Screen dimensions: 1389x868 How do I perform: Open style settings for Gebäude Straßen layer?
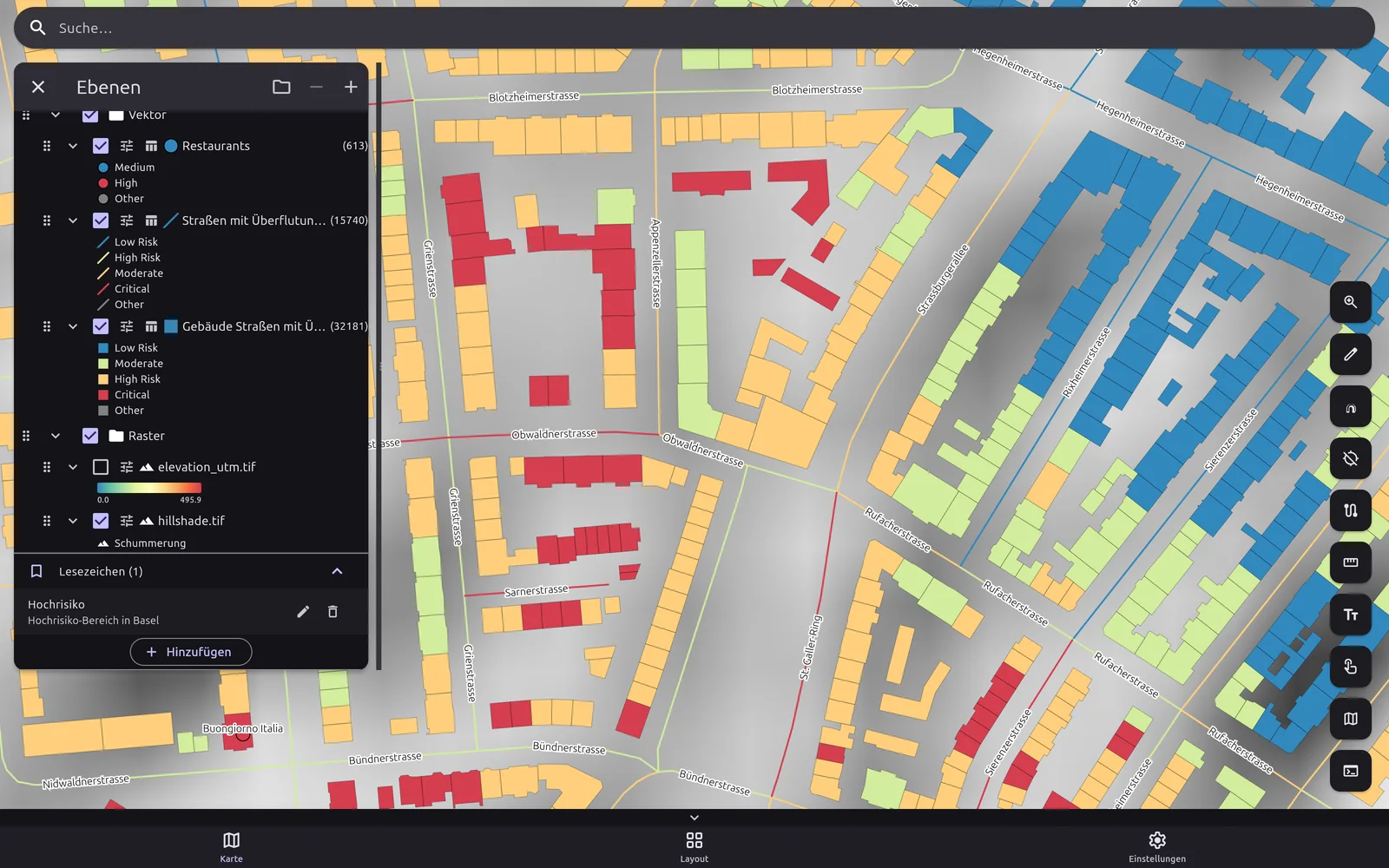pyautogui.click(x=127, y=326)
